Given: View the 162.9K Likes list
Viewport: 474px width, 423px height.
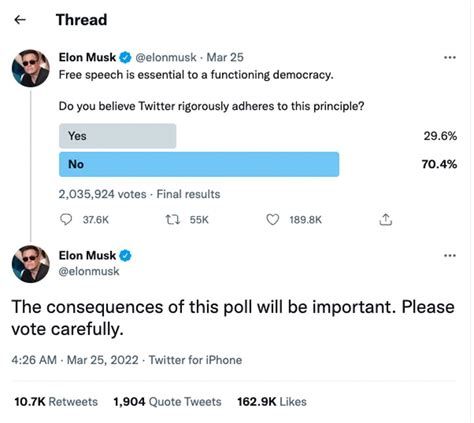Looking at the screenshot, I should 272,402.
